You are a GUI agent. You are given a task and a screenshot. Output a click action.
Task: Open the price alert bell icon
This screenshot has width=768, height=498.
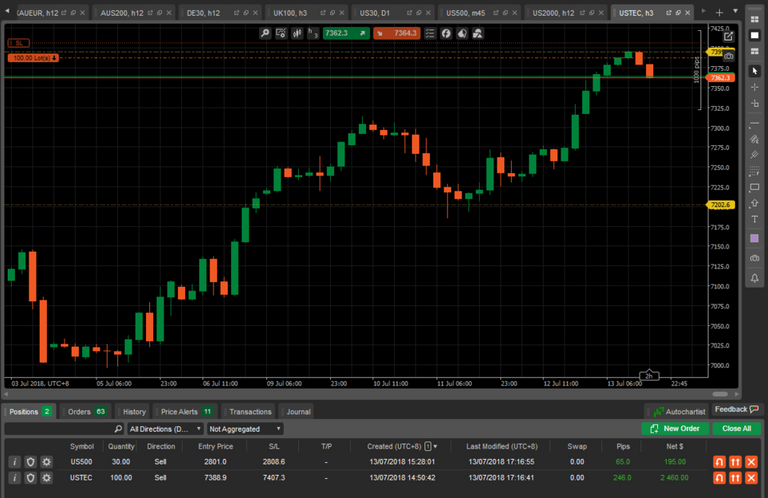click(x=755, y=277)
